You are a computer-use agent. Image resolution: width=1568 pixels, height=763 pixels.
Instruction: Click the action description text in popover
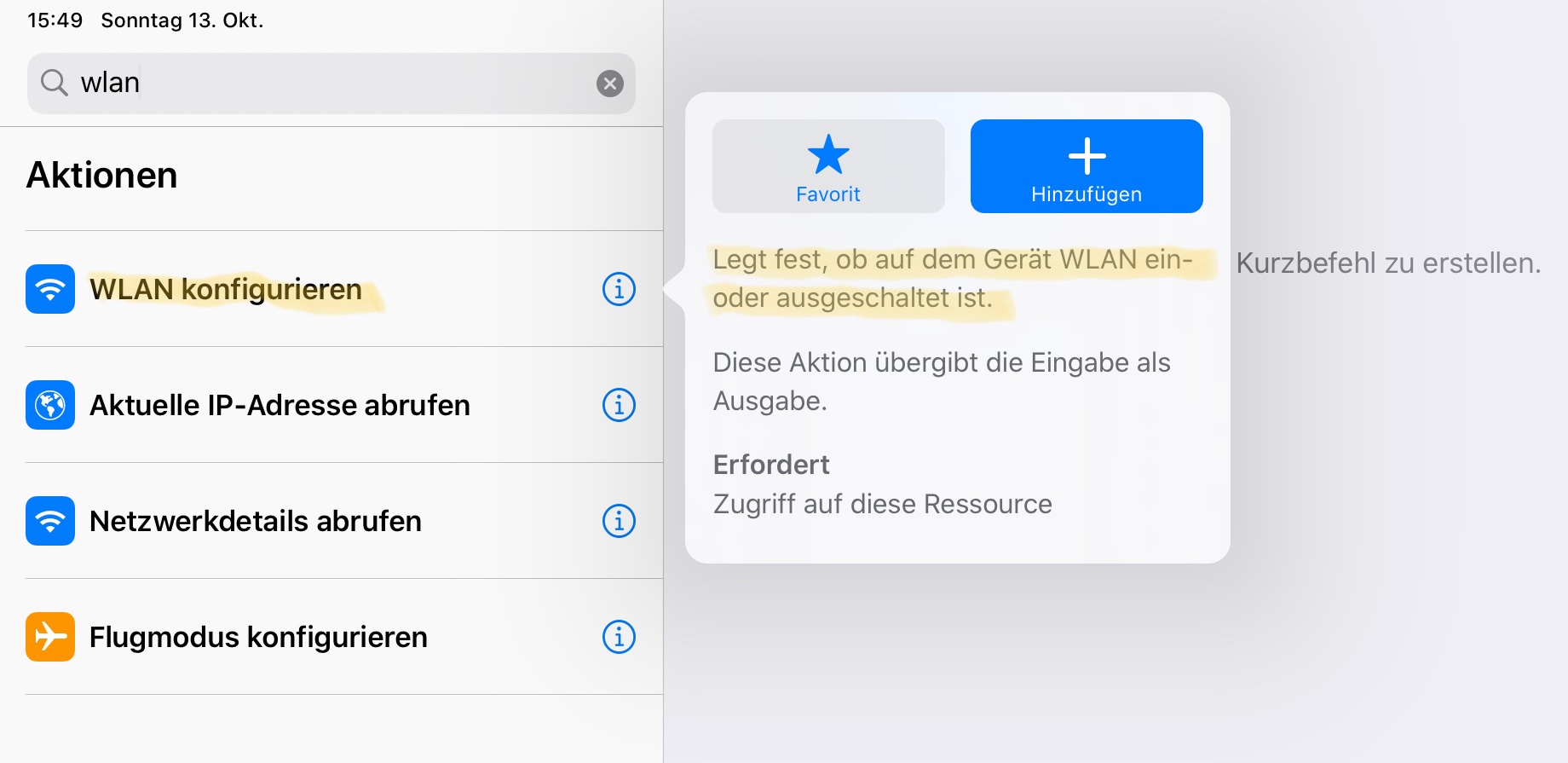pos(952,279)
